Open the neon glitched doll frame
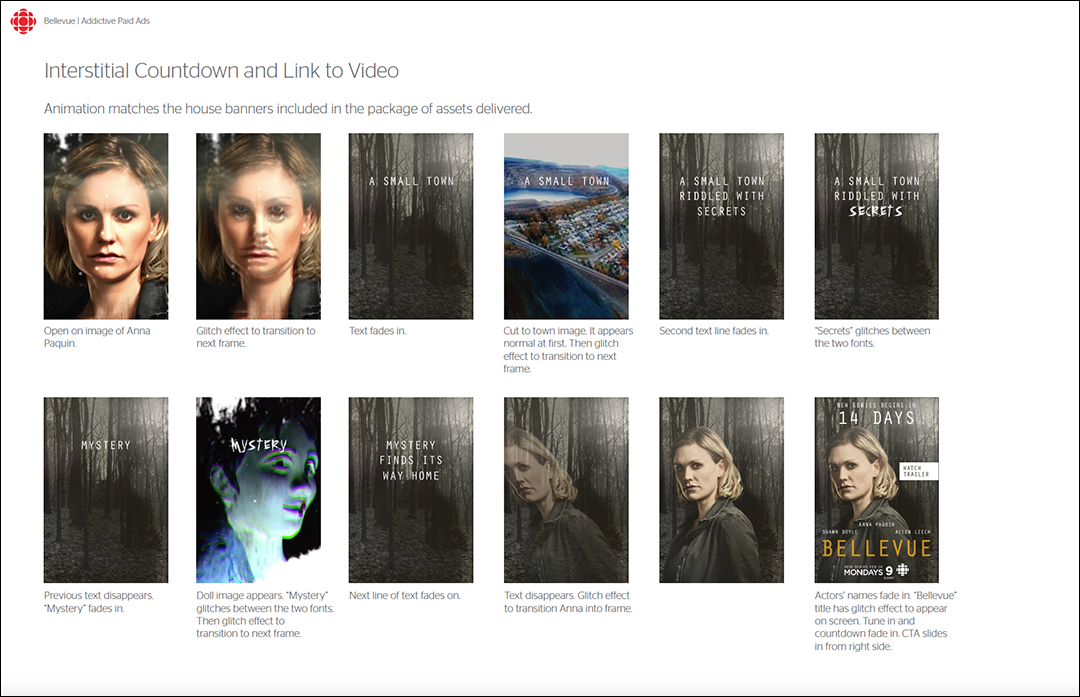Screen dimensions: 1080x697 pyautogui.click(x=258, y=490)
